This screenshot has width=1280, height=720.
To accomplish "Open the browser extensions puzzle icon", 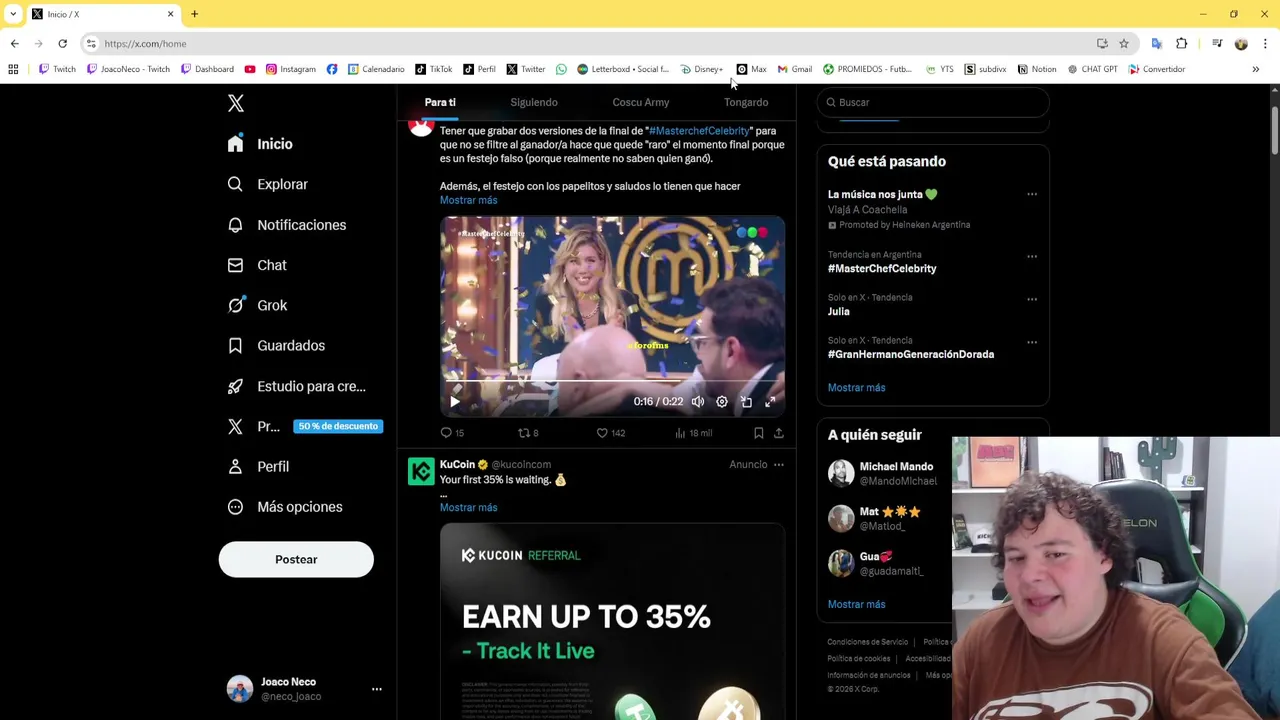I will coord(1181,44).
